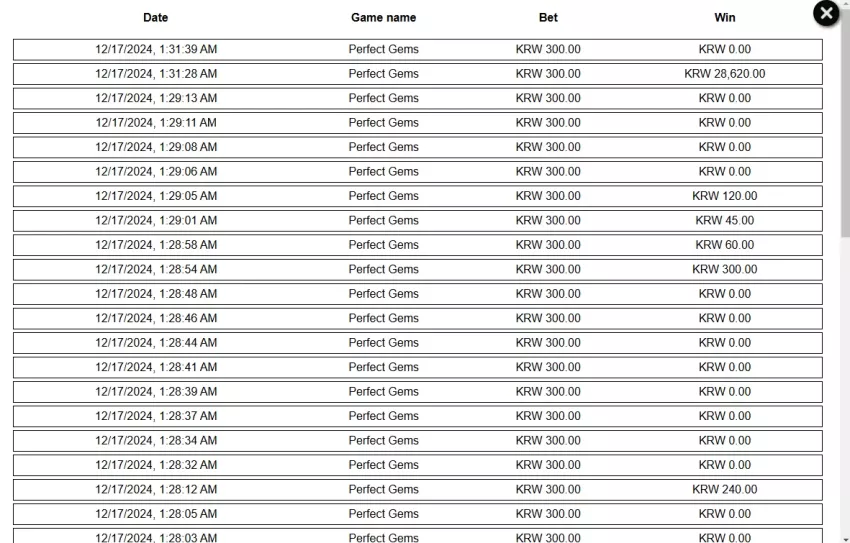Select the Date column header
This screenshot has width=850, height=543.
click(156, 17)
